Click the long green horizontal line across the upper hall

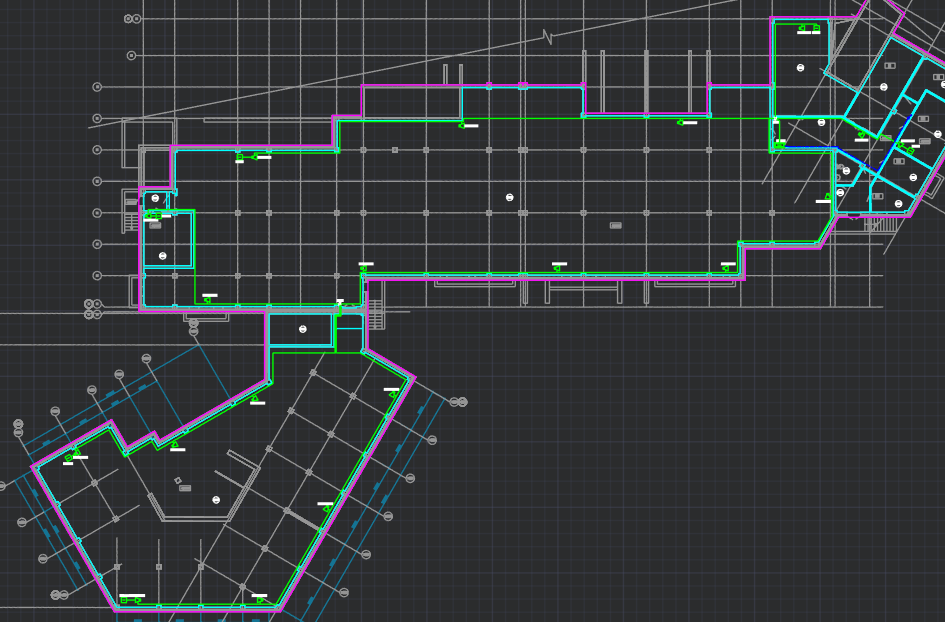[x=600, y=119]
